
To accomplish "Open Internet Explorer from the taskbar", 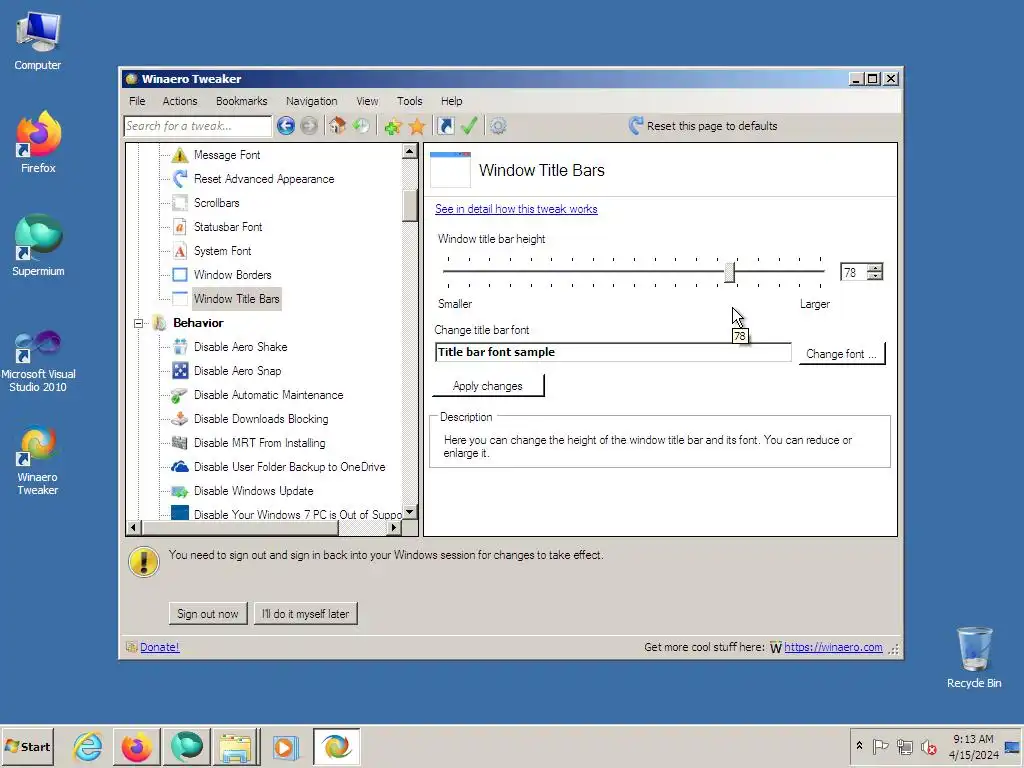I will coord(88,746).
